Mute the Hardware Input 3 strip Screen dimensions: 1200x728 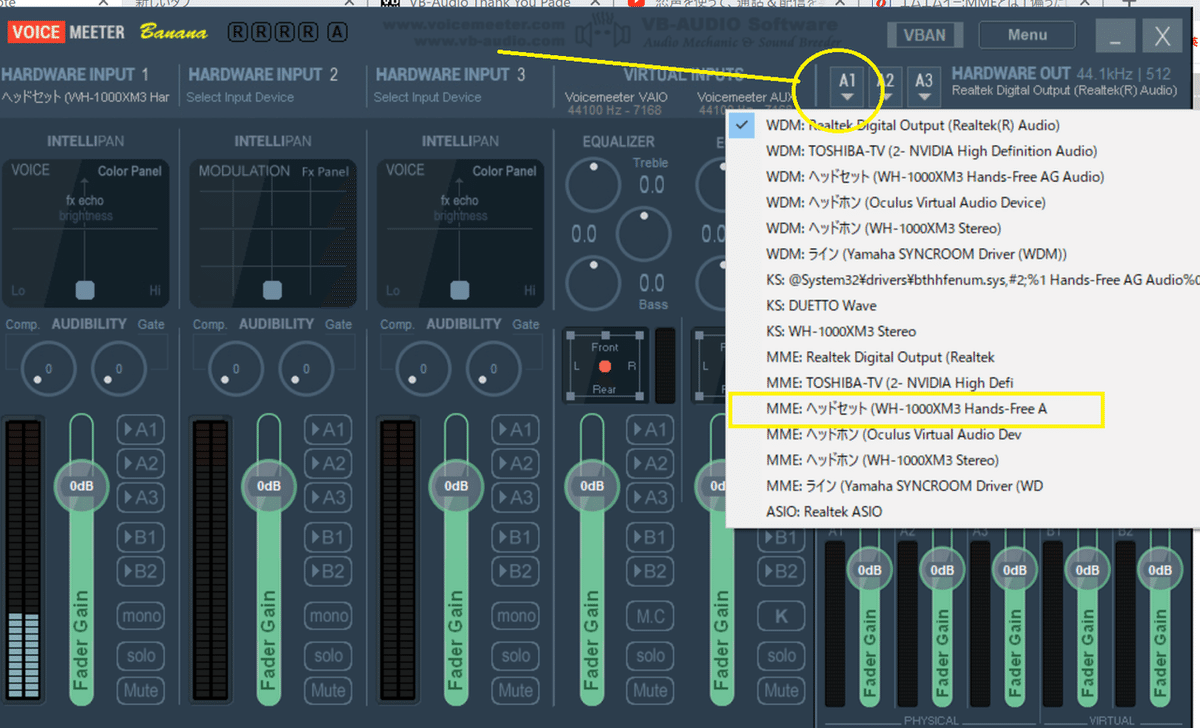[514, 690]
